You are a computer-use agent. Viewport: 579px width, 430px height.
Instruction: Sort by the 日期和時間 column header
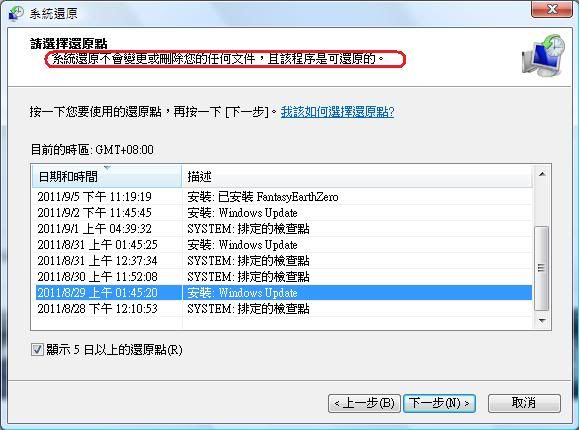[107, 177]
